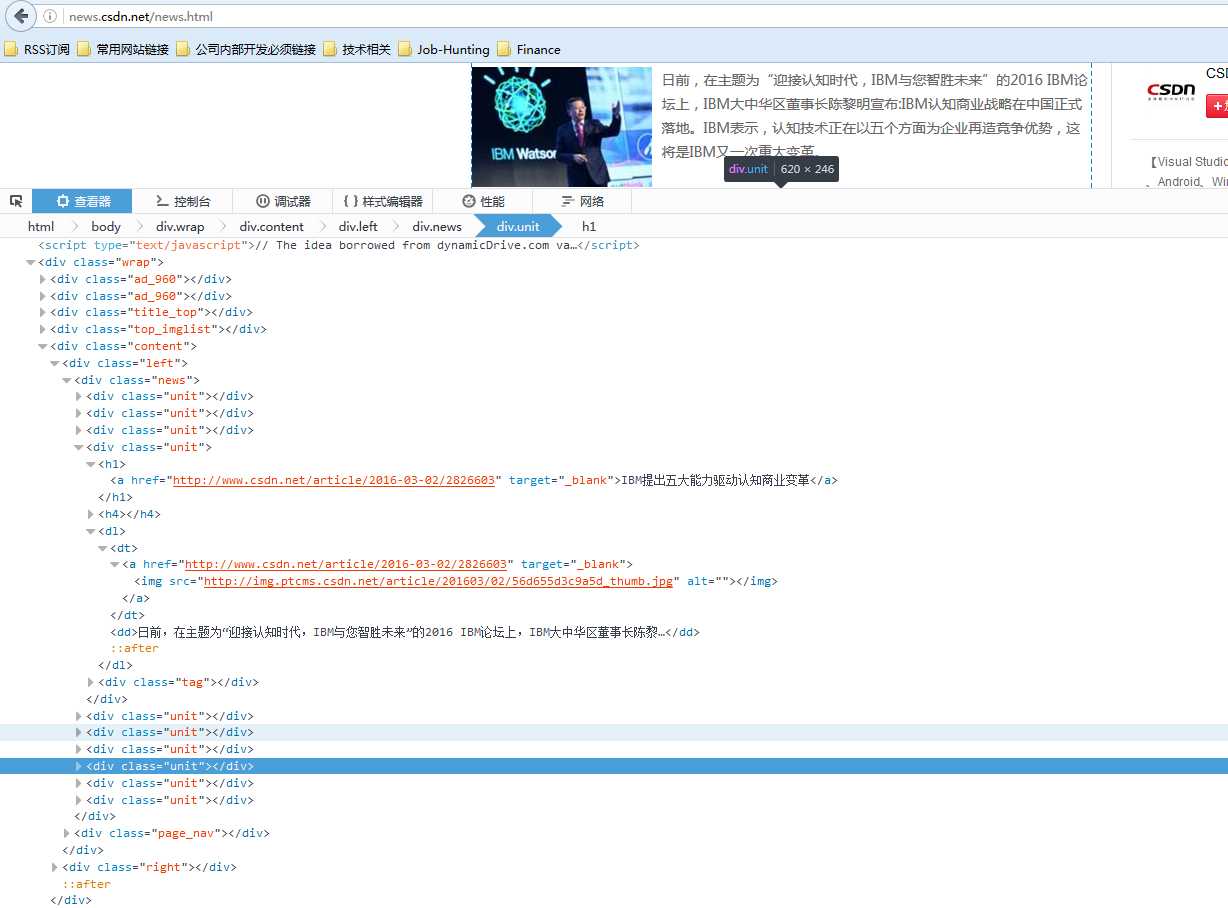Expand the div class="top_imglist" node
This screenshot has height=908, width=1228.
pos(43,329)
